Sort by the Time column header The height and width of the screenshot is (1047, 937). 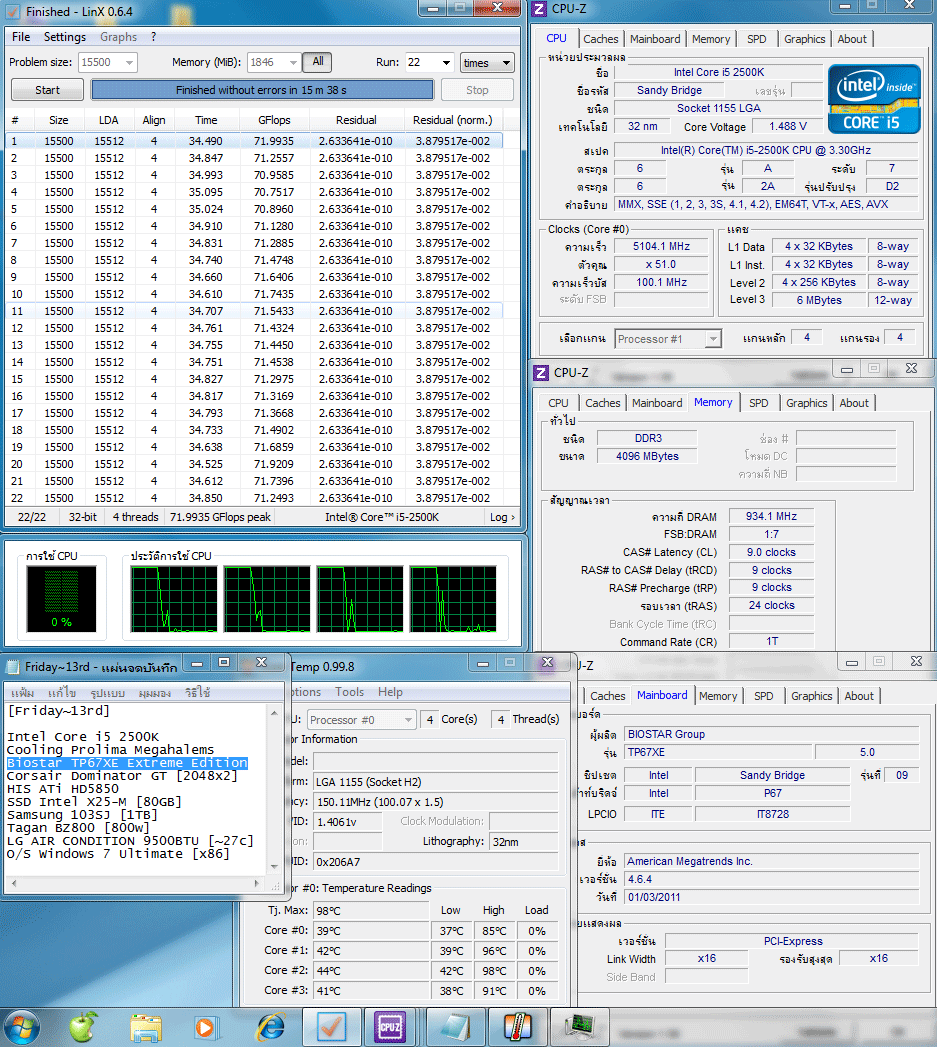206,120
